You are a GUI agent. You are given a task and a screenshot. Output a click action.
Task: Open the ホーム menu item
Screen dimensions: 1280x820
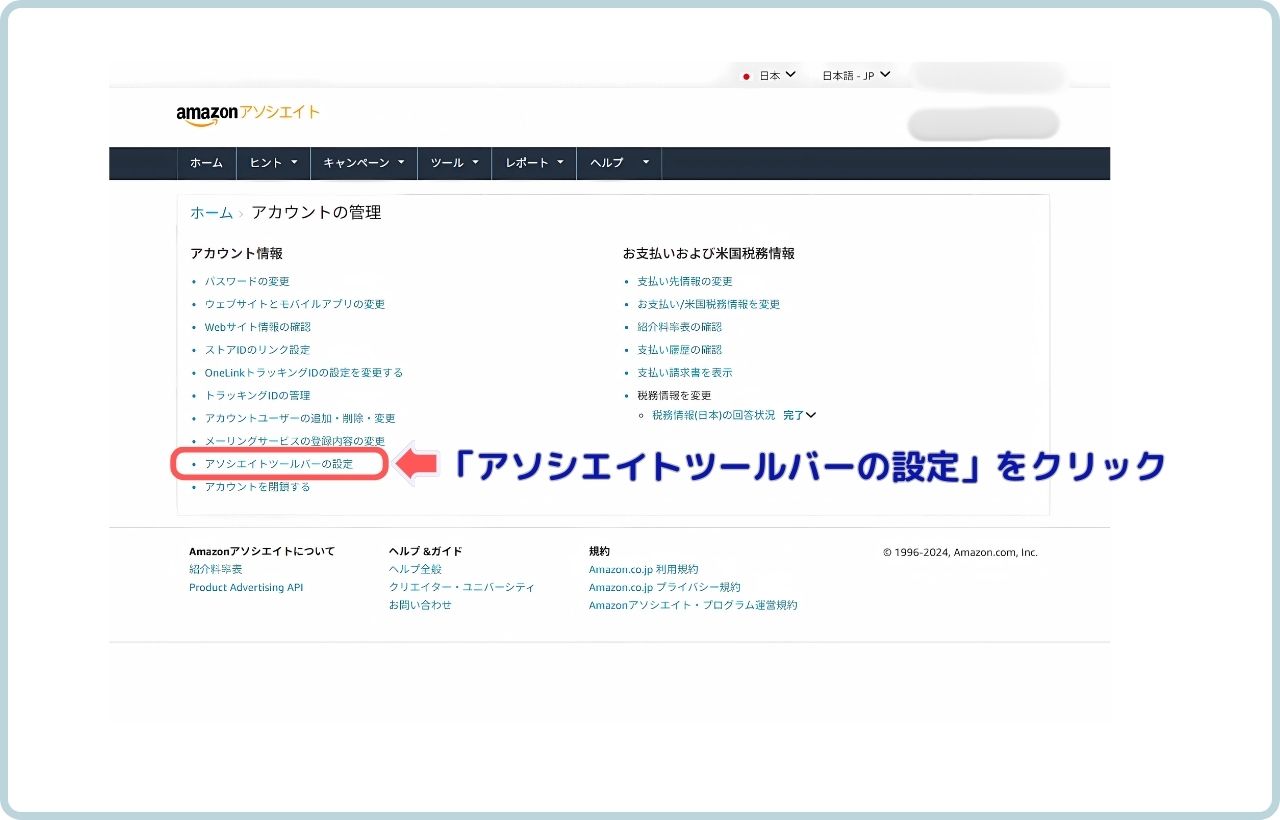coord(206,163)
